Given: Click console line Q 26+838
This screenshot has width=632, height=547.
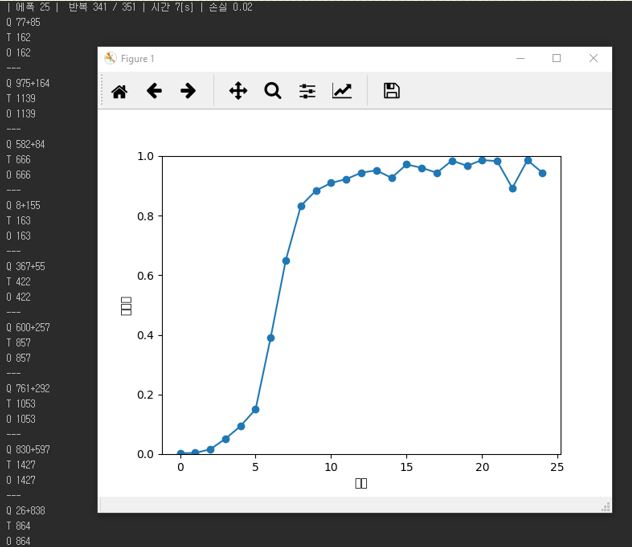Looking at the screenshot, I should coord(26,510).
